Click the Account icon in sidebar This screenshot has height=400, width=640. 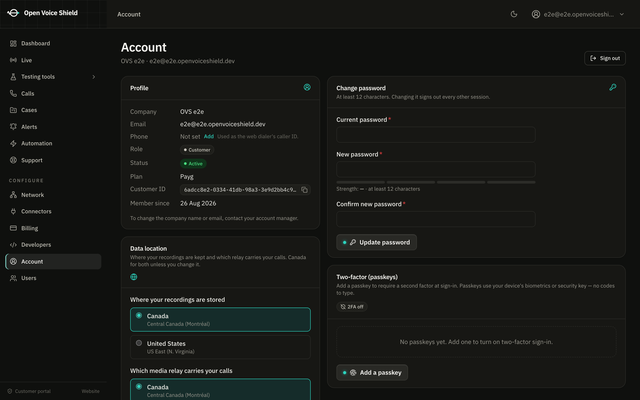(13, 262)
